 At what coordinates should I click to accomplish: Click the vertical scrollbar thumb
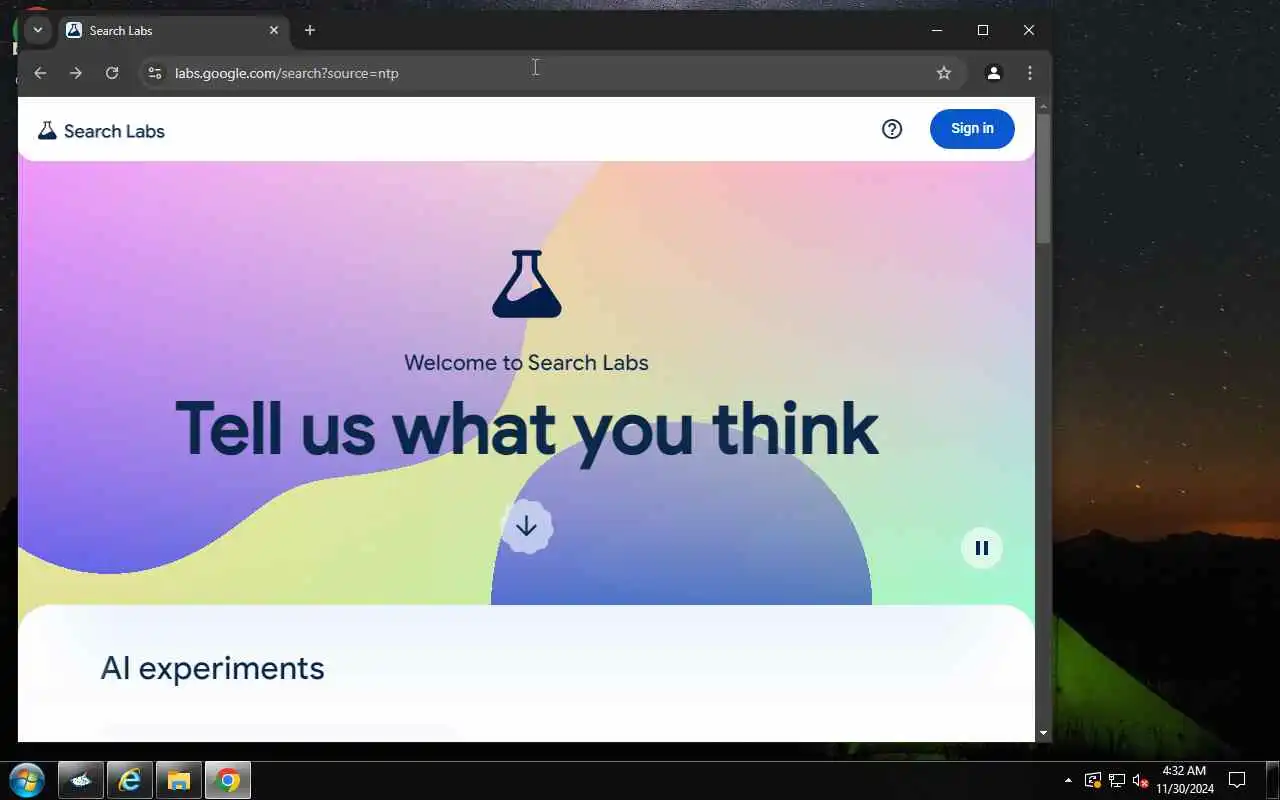1043,178
